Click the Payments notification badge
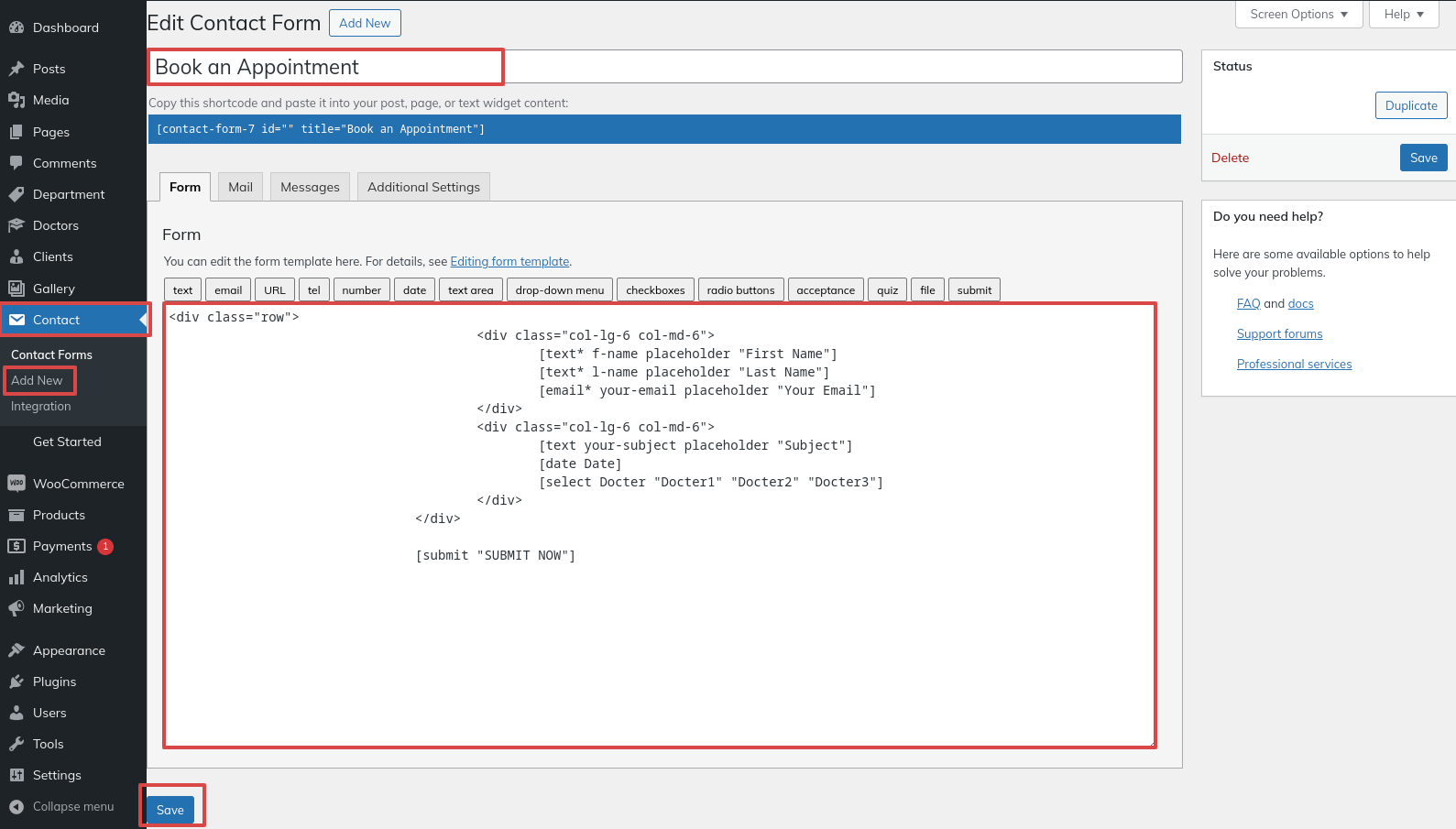1456x829 pixels. pos(105,546)
